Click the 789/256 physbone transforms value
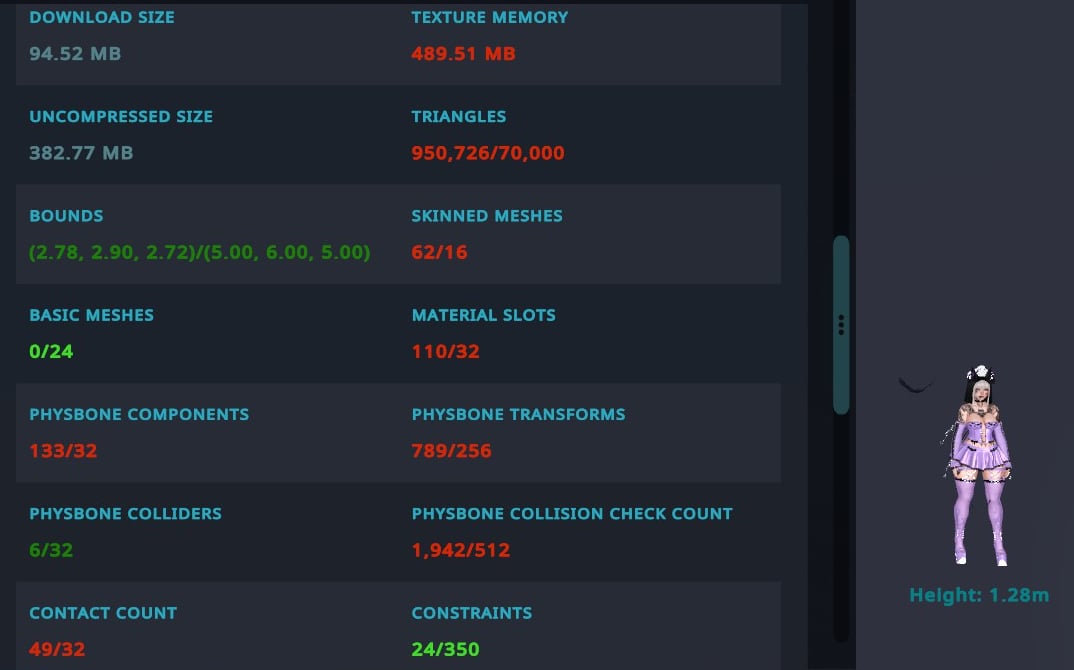This screenshot has height=670, width=1074. coord(451,451)
